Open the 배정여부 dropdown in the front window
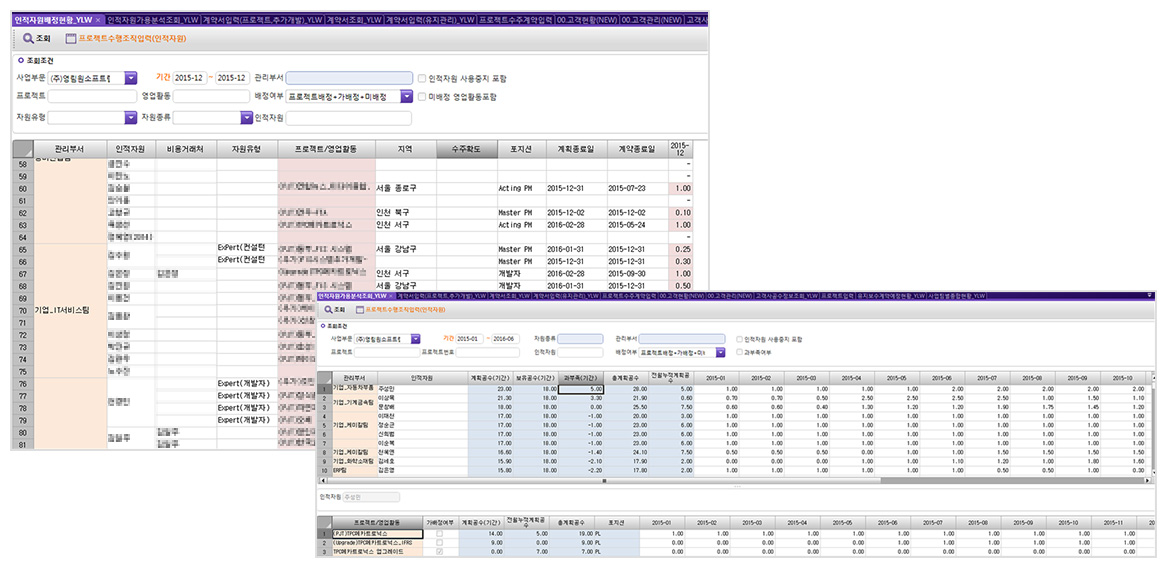Image resolution: width=1167 pixels, height=583 pixels. point(720,352)
